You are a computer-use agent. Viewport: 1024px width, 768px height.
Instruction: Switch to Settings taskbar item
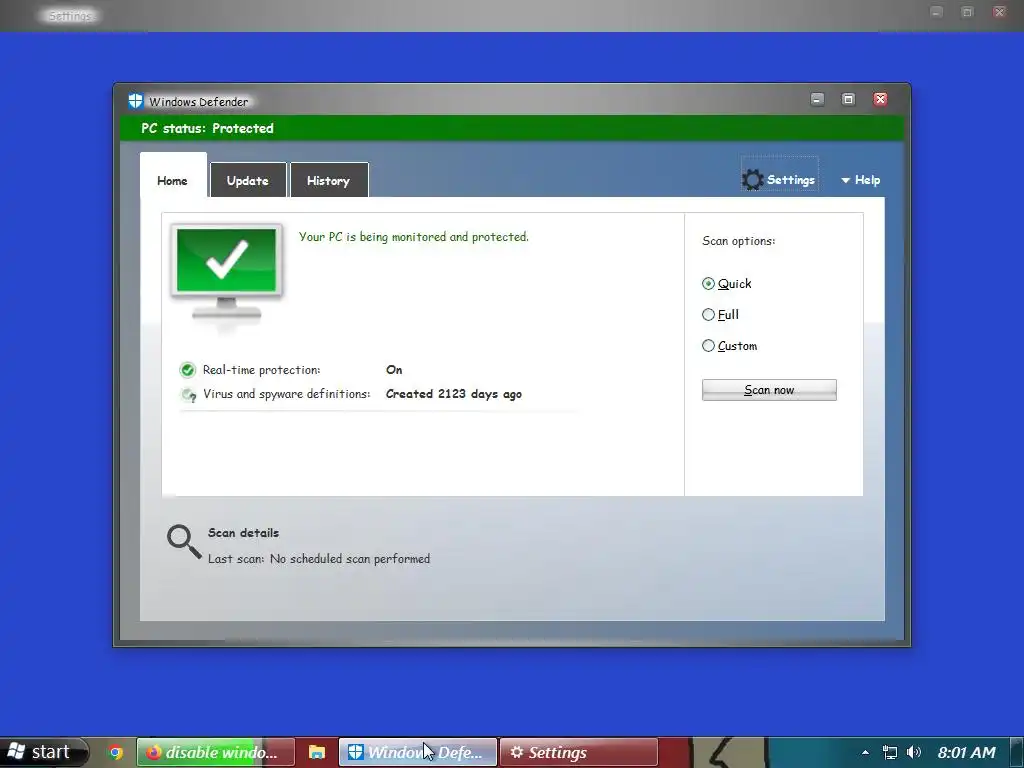pos(579,752)
